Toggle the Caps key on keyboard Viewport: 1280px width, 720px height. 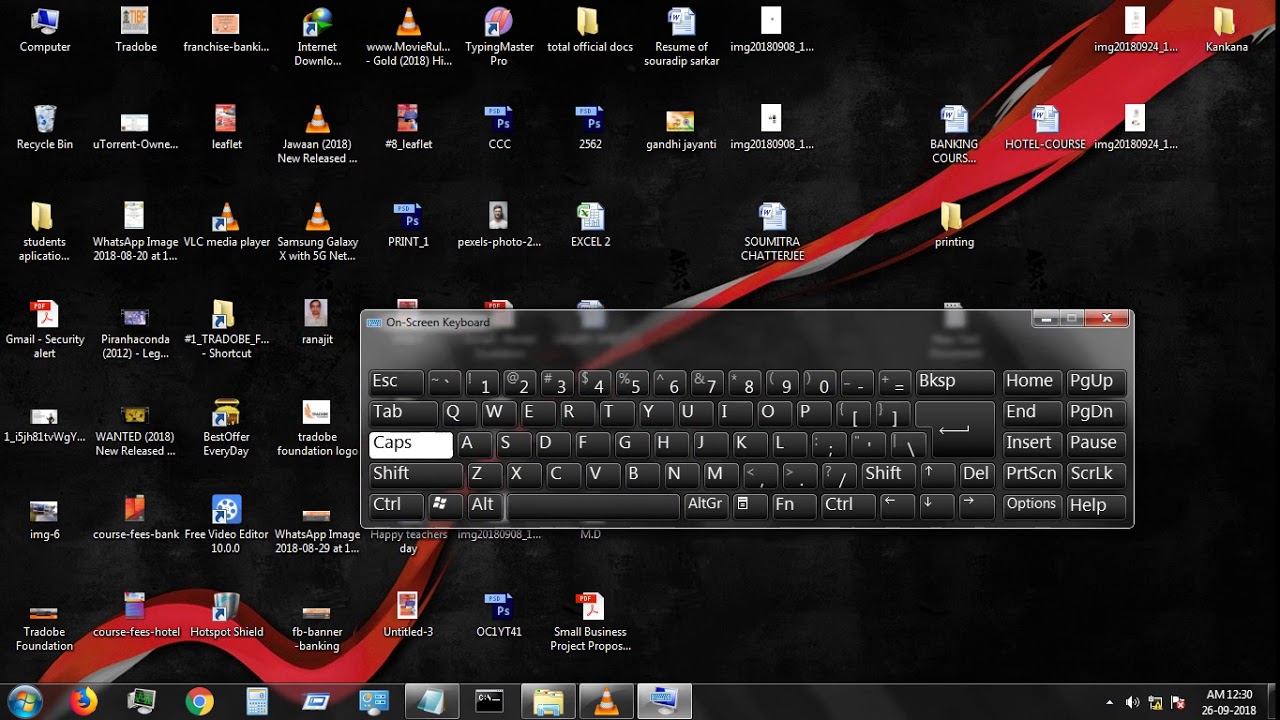411,444
